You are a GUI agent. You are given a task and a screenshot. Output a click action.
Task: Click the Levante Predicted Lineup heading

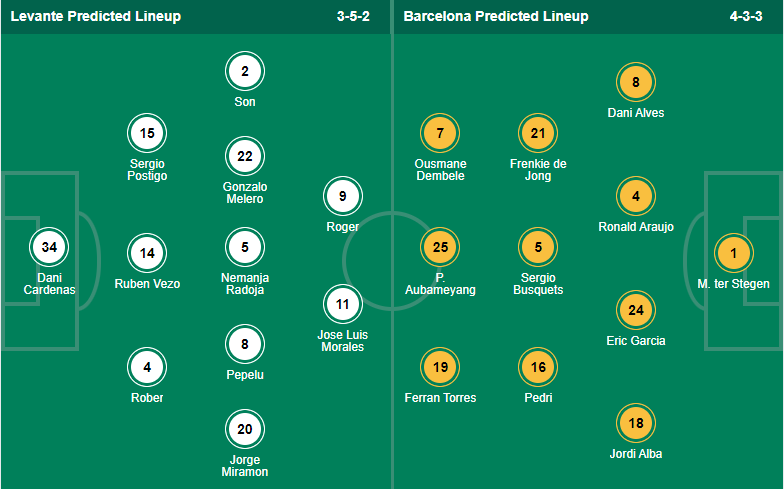click(x=96, y=16)
